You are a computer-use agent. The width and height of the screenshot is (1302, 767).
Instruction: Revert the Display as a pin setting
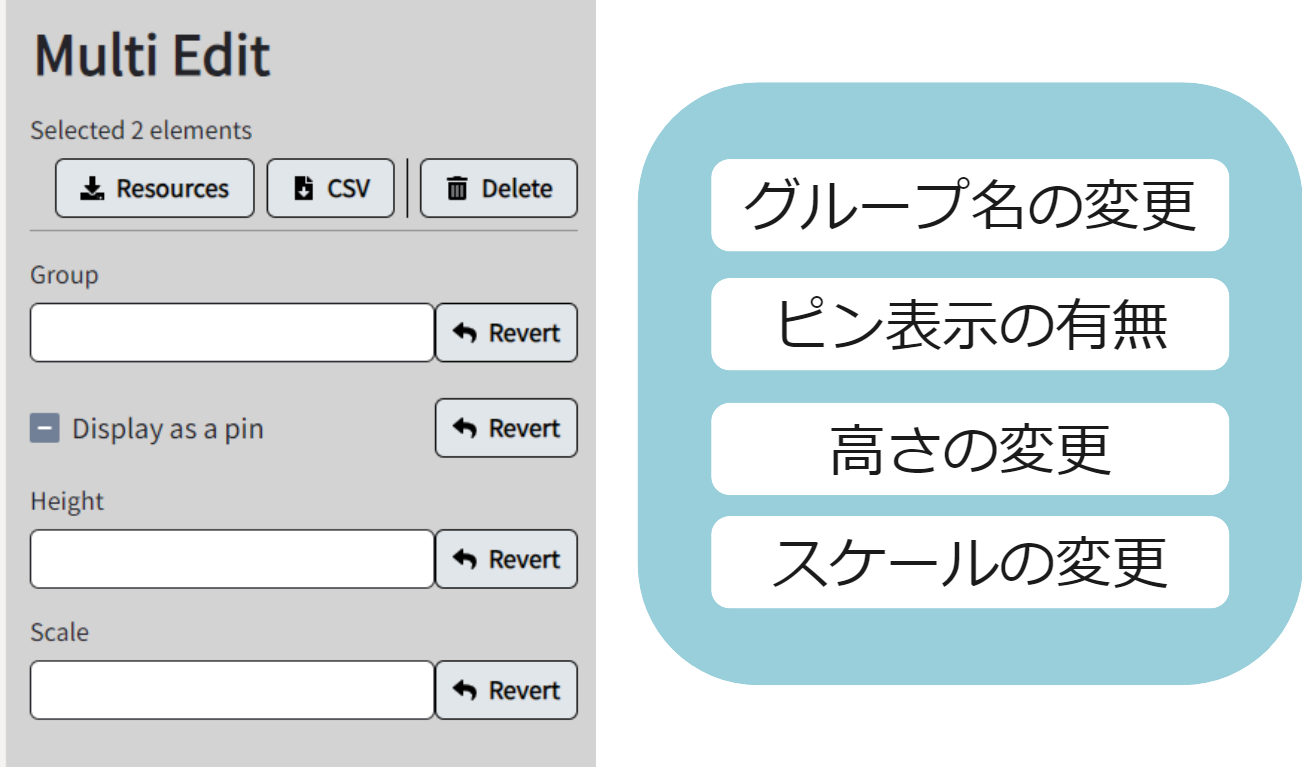(x=506, y=428)
